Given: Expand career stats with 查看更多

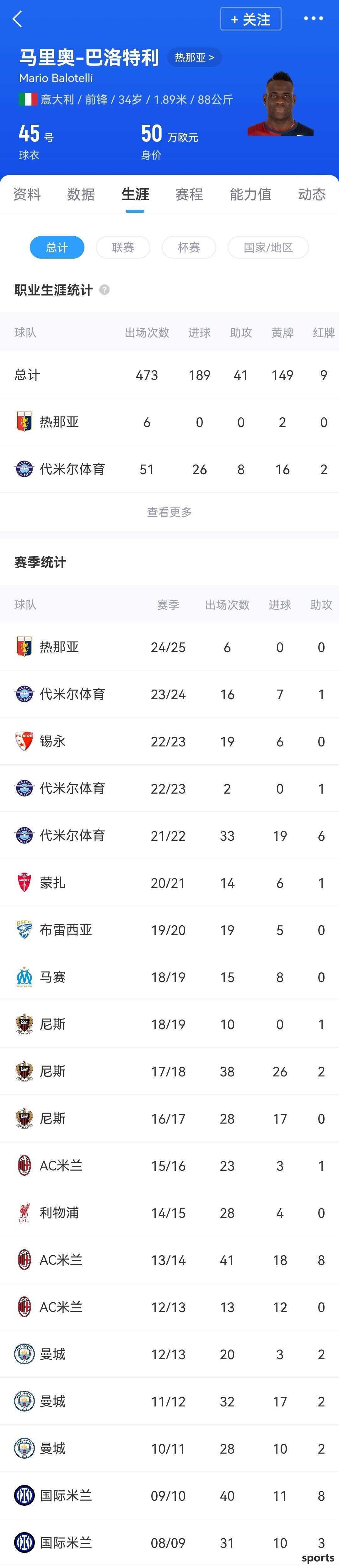Looking at the screenshot, I should 169,512.
